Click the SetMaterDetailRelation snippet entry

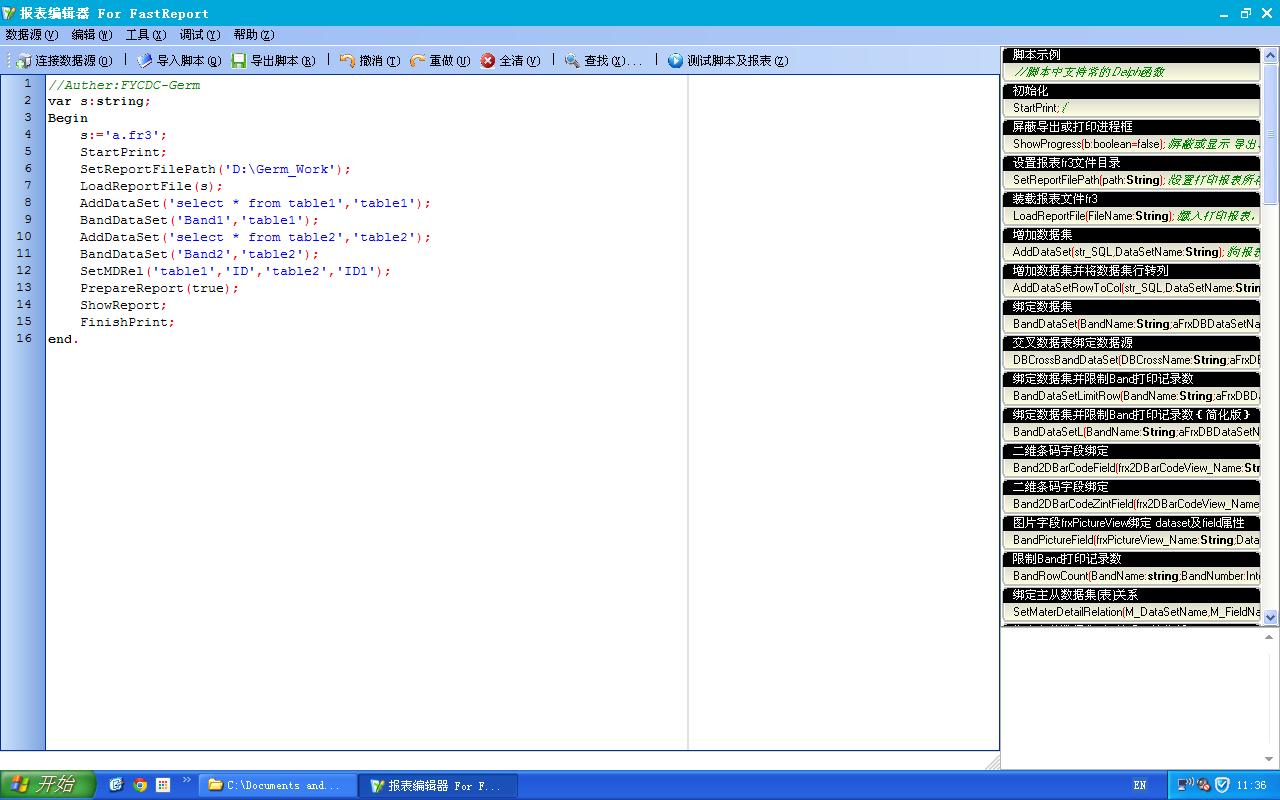(x=1131, y=611)
